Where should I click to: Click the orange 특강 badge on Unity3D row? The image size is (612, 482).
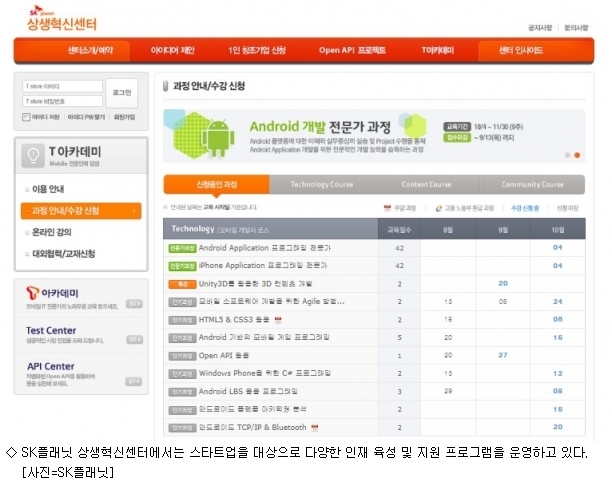182,284
